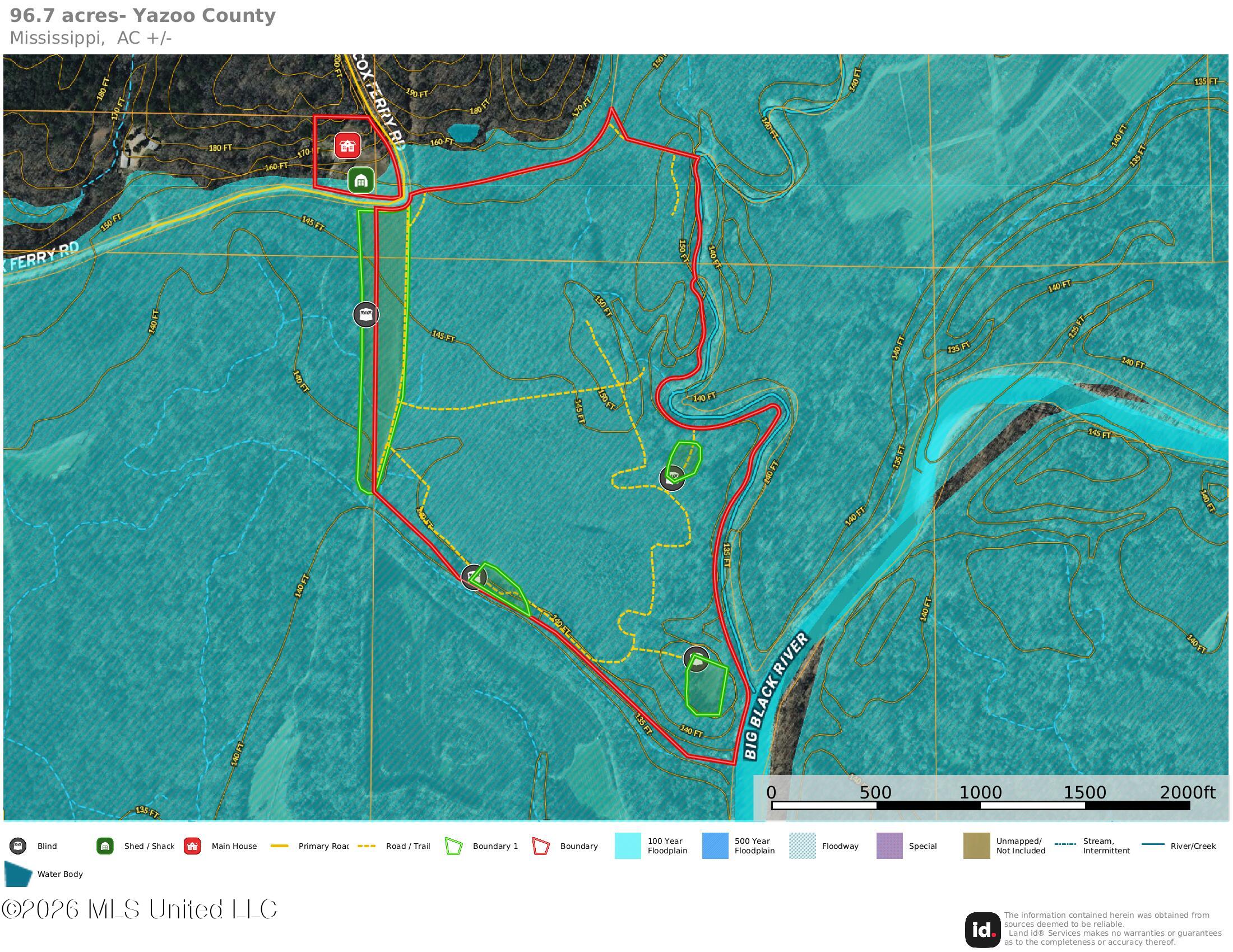Click the '190 FT' contour label

click(416, 92)
